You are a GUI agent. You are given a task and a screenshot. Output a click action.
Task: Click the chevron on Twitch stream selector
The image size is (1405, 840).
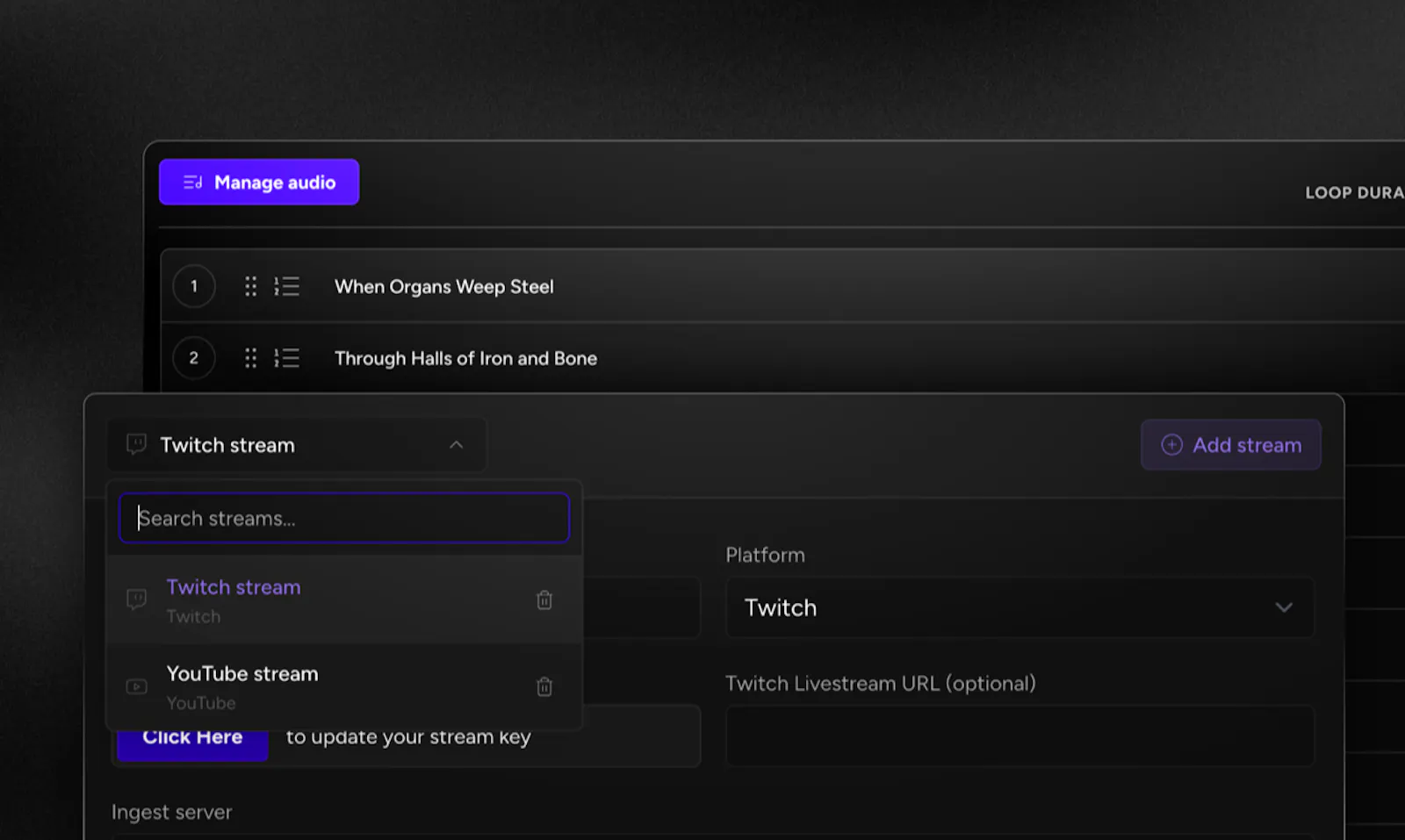coord(456,445)
